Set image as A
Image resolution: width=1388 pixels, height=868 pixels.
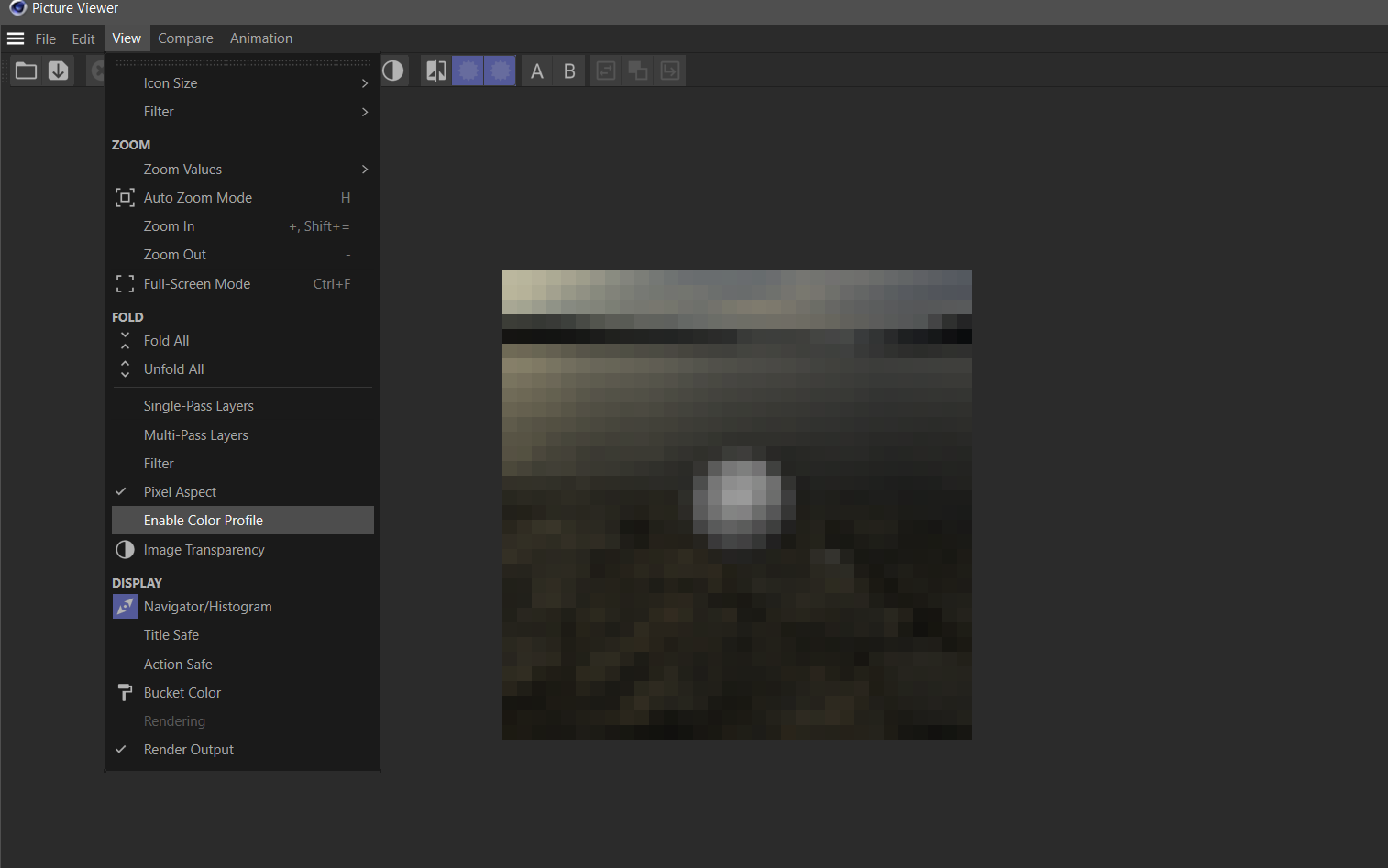click(x=537, y=71)
